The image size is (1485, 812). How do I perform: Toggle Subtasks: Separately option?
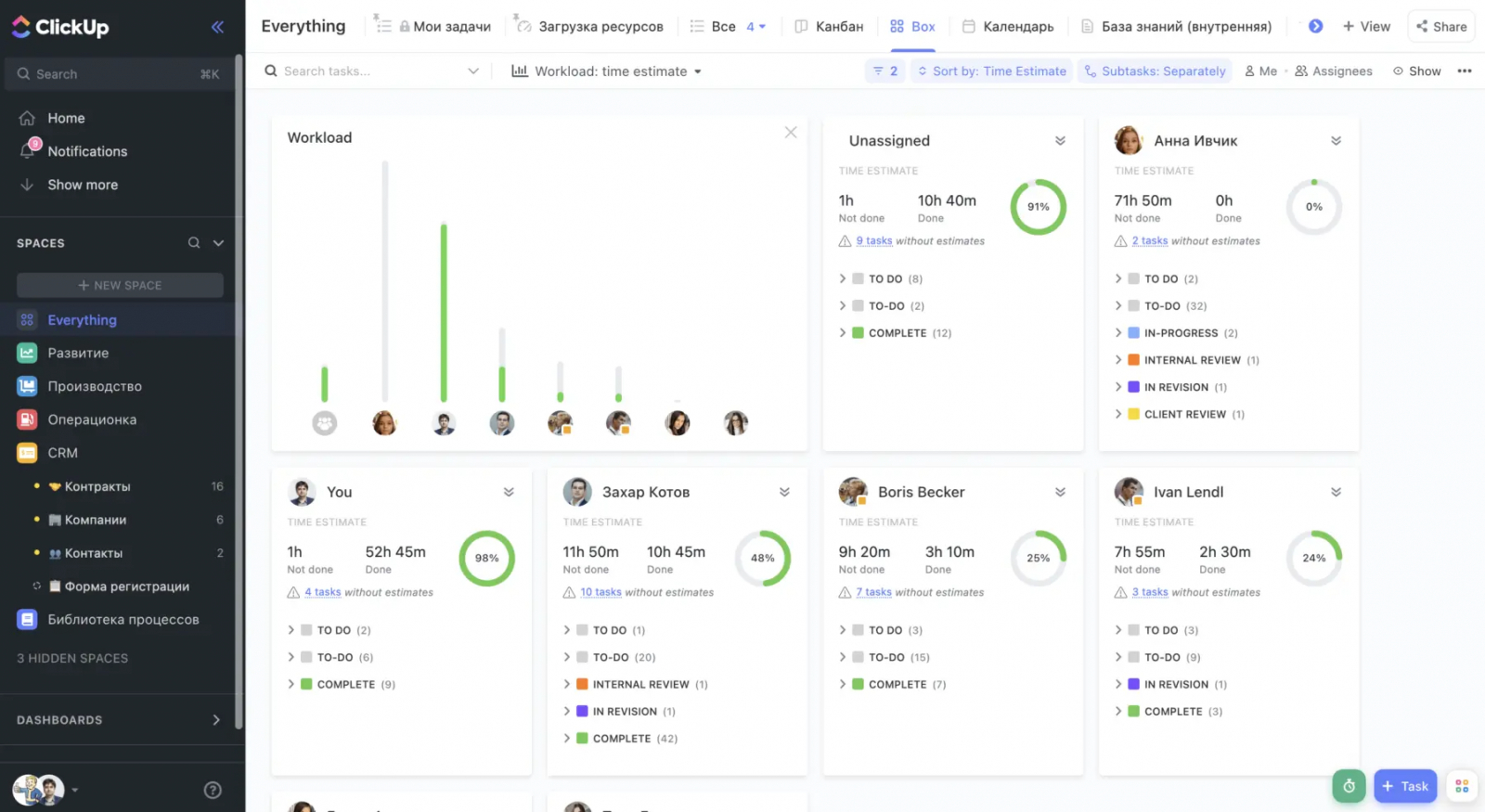[x=1155, y=71]
